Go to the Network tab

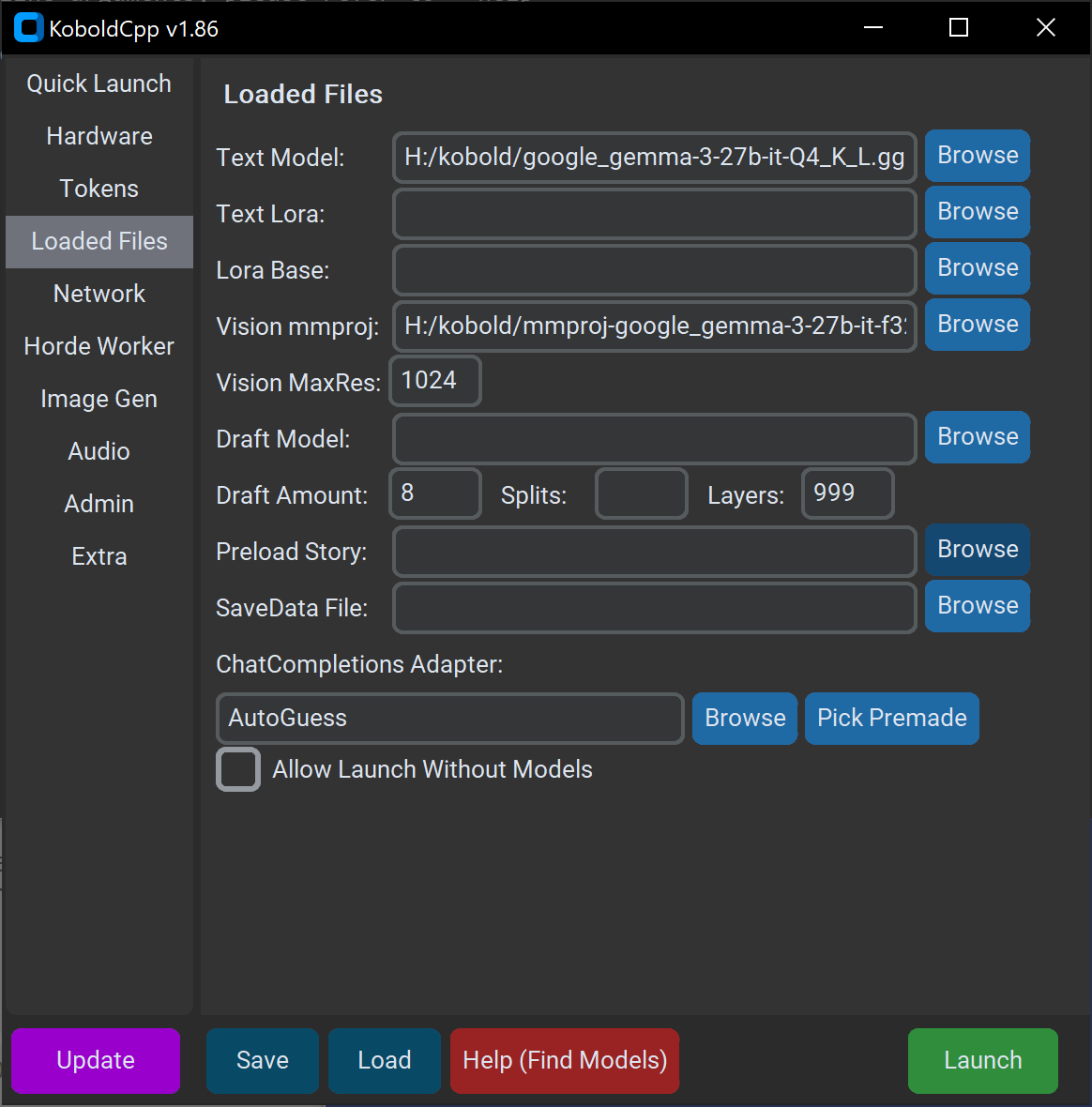pyautogui.click(x=99, y=294)
